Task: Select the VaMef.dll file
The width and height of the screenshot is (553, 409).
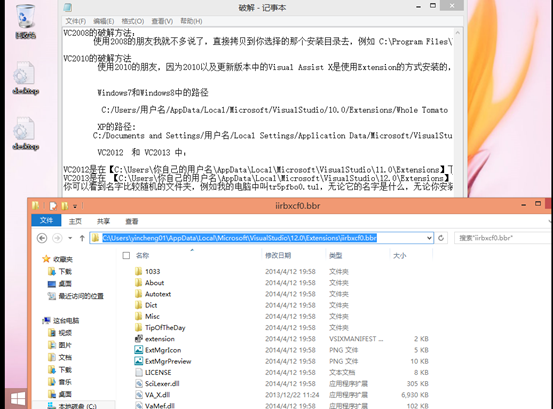Action: point(154,405)
